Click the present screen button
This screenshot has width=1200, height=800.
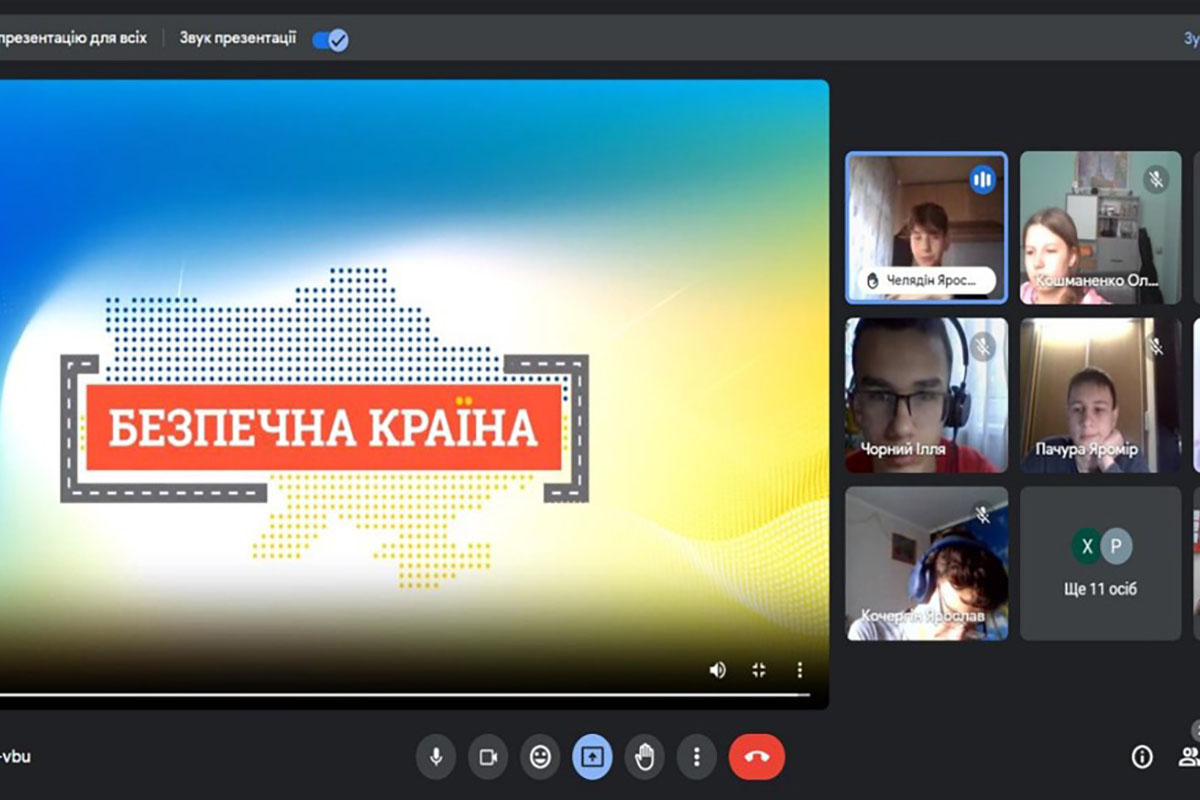(592, 757)
